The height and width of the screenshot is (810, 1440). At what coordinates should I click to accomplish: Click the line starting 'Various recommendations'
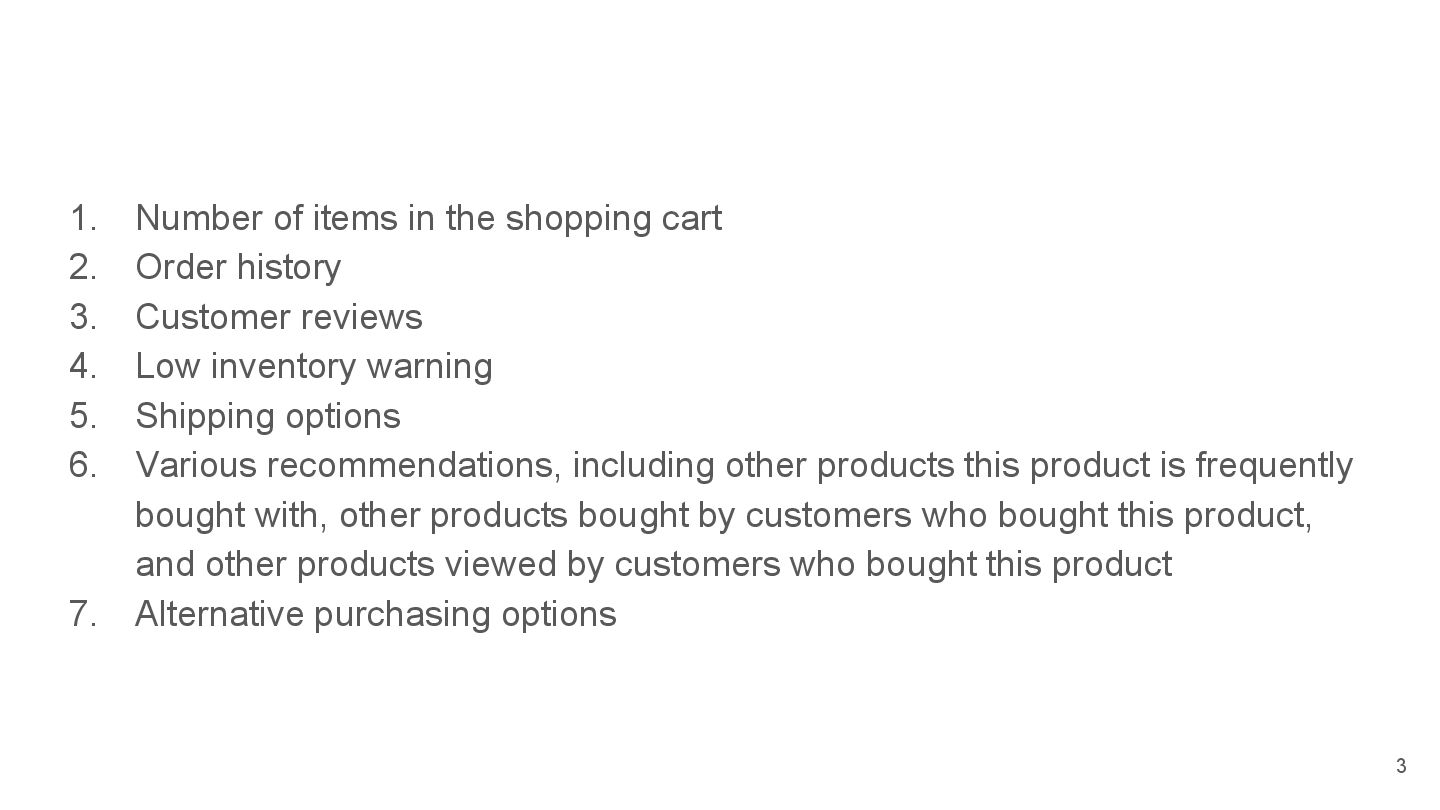coord(744,465)
